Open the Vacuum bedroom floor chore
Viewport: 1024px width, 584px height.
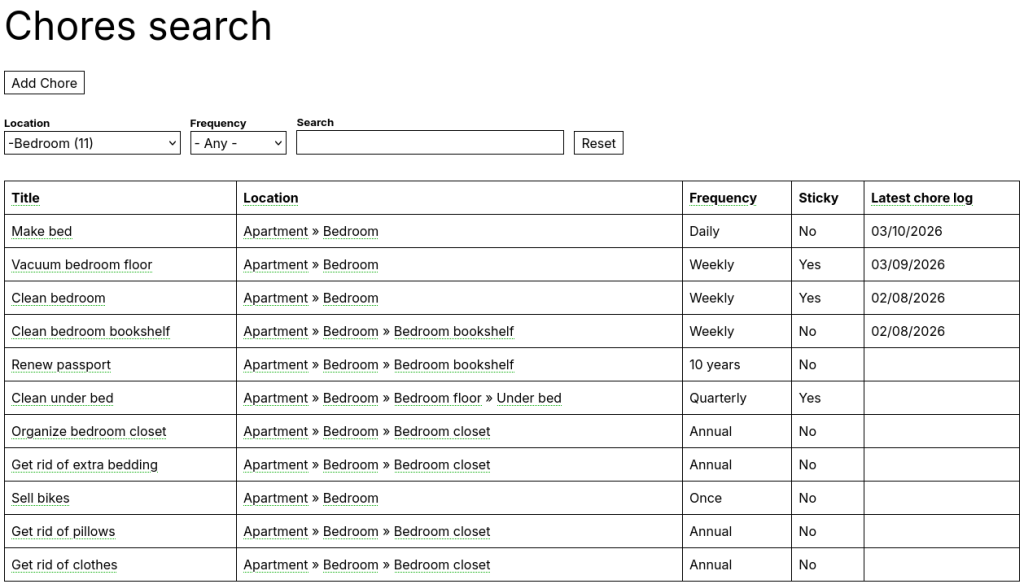click(82, 265)
